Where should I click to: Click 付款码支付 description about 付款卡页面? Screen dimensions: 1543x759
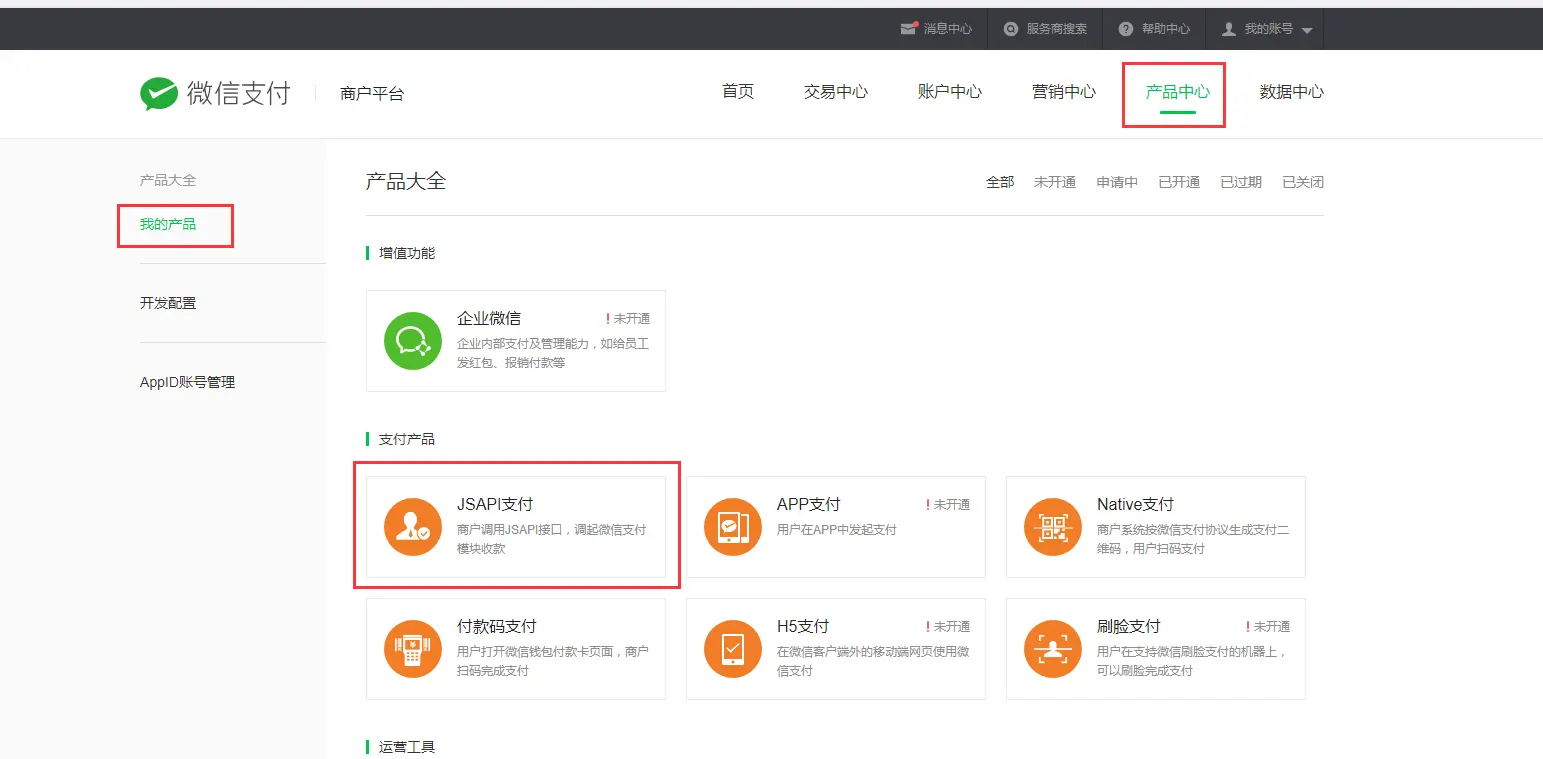tap(553, 661)
